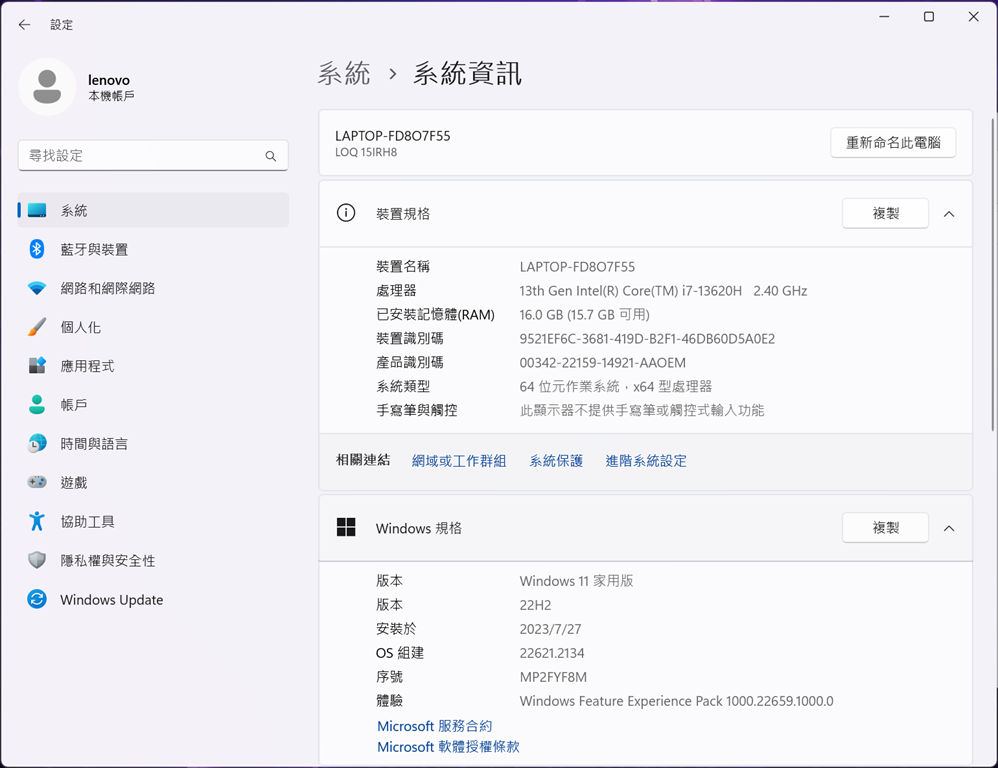Screen dimensions: 998x768
Task: Open 藍牙與裝置 via Bluetooth icon
Action: tap(37, 249)
